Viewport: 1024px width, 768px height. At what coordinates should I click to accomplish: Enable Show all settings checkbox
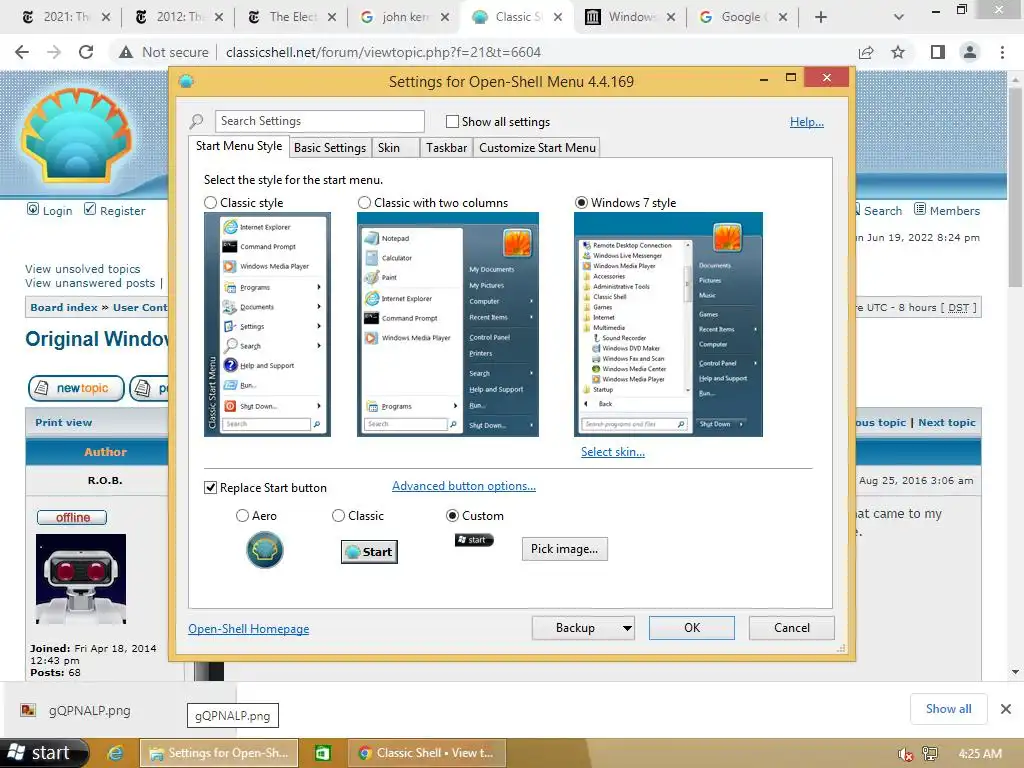point(452,121)
